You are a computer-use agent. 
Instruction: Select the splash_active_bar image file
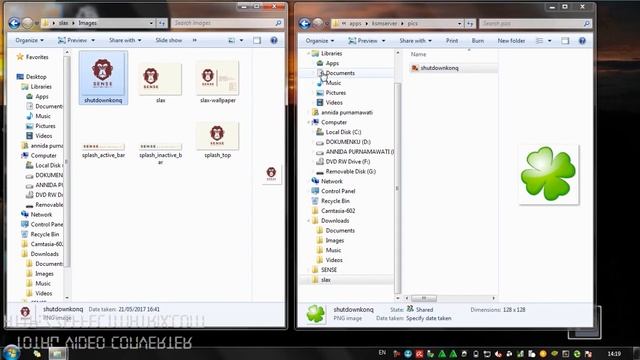(x=103, y=150)
